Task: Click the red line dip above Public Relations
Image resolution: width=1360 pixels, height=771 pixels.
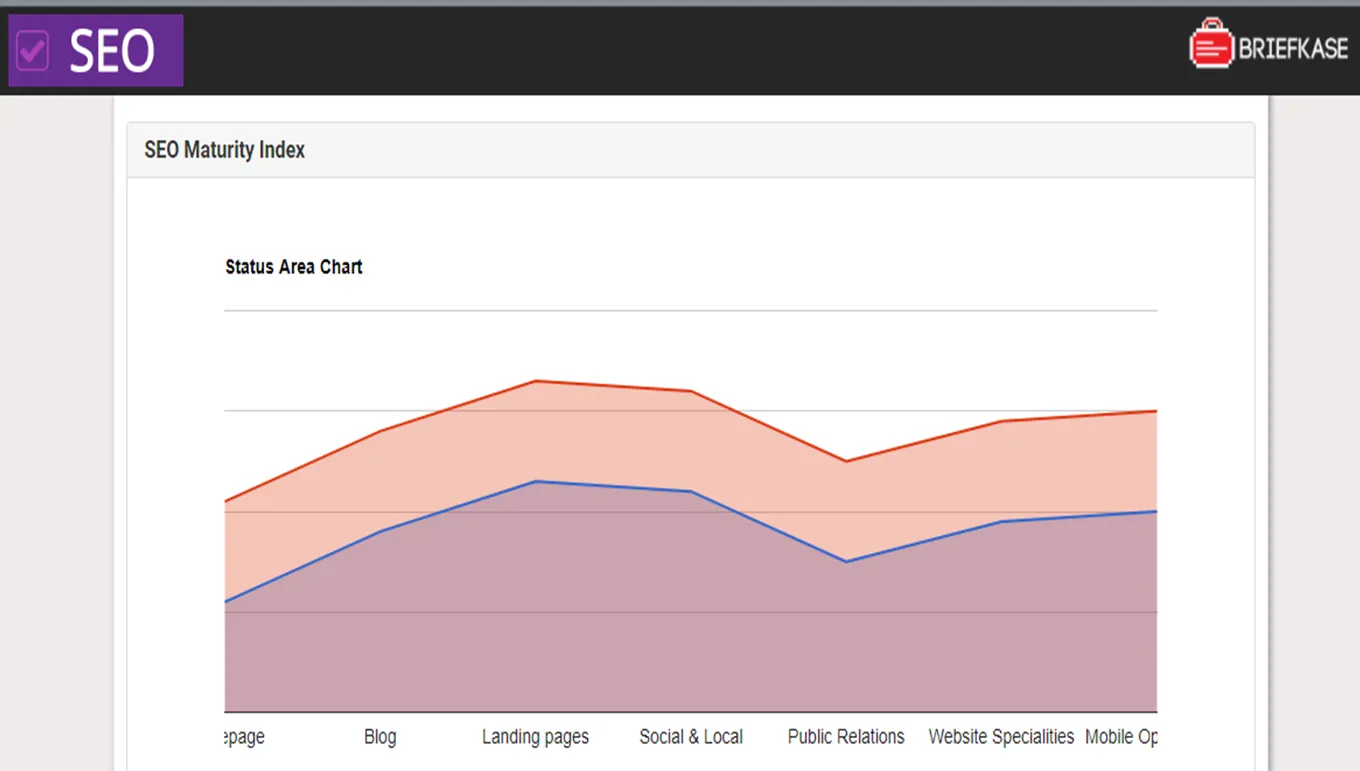Action: coord(846,461)
